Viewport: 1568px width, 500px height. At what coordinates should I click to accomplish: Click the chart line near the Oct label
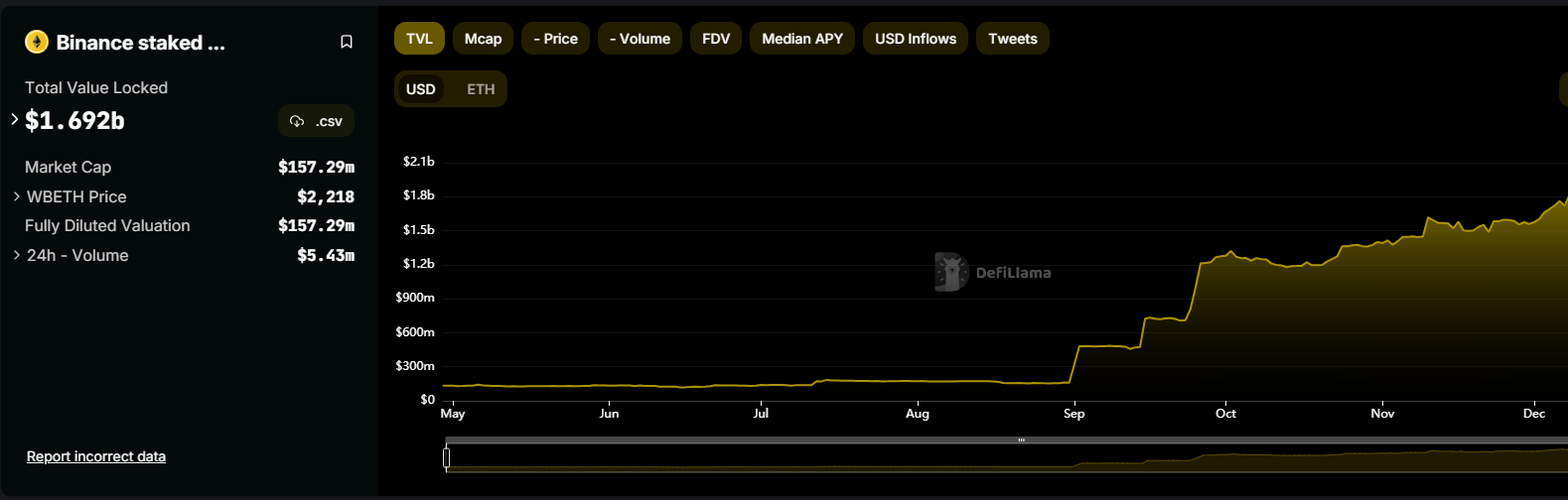pyautogui.click(x=1227, y=254)
